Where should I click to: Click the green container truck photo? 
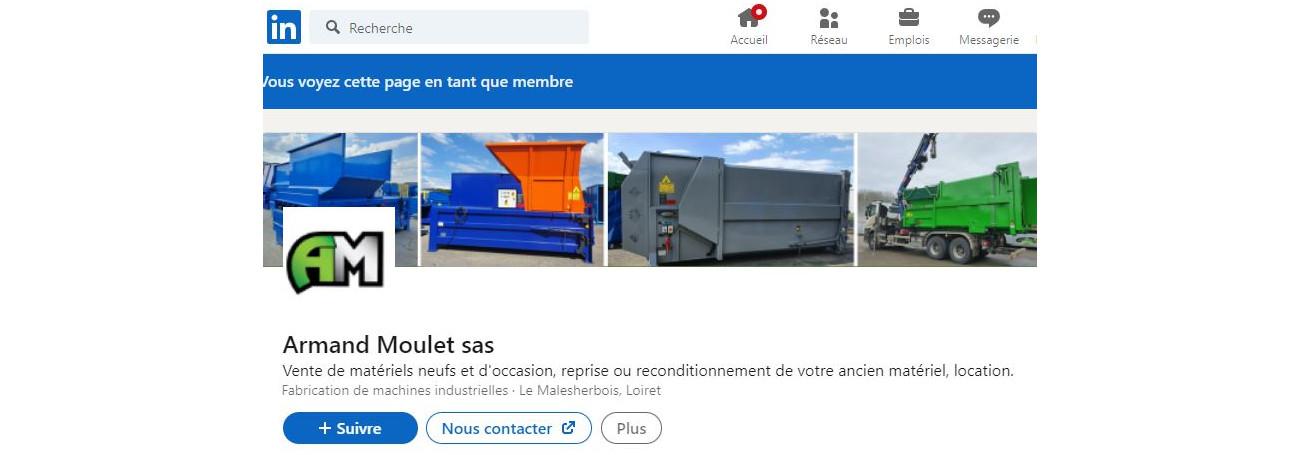click(947, 199)
